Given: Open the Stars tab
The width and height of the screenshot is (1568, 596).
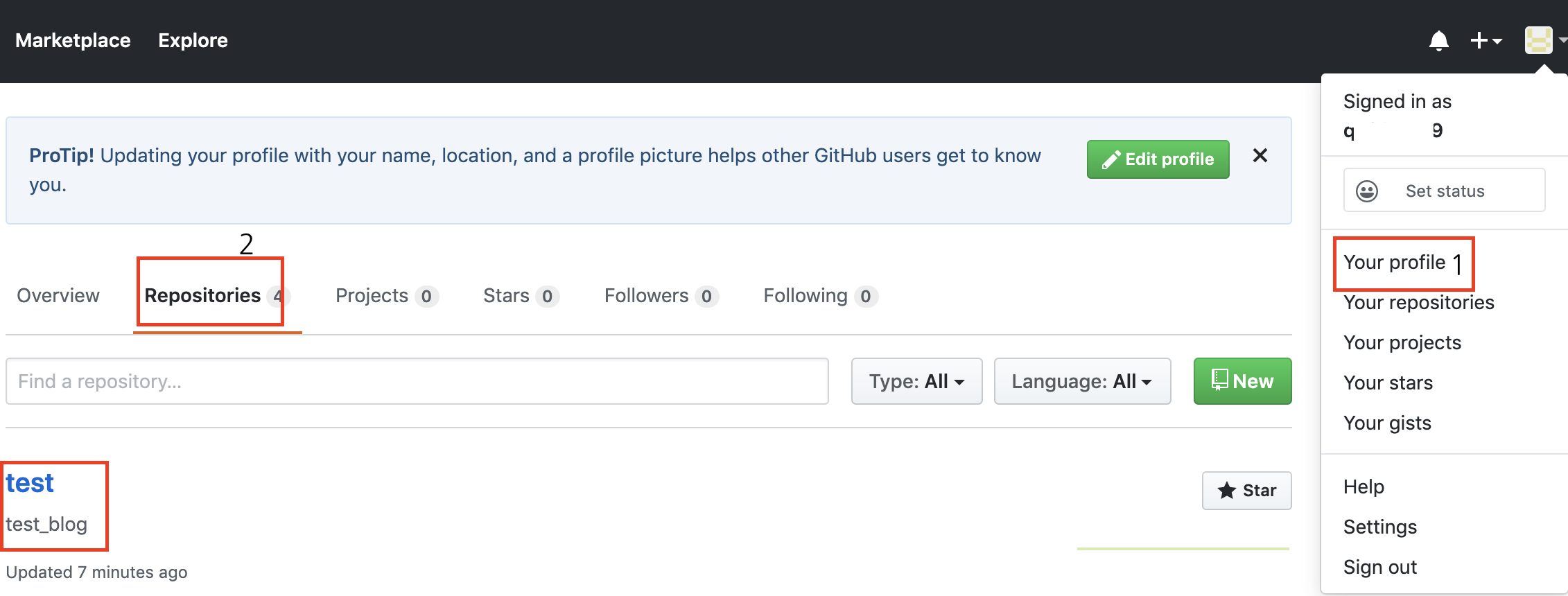Looking at the screenshot, I should pos(521,296).
